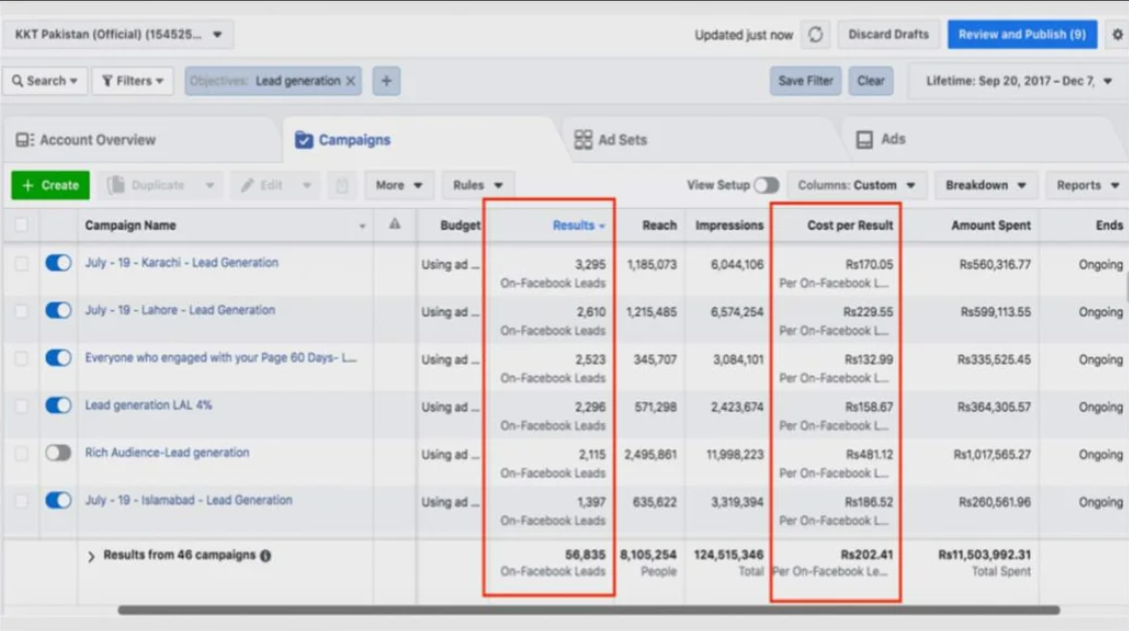Turn on the View Setup toggle
The height and width of the screenshot is (631, 1129).
point(766,185)
